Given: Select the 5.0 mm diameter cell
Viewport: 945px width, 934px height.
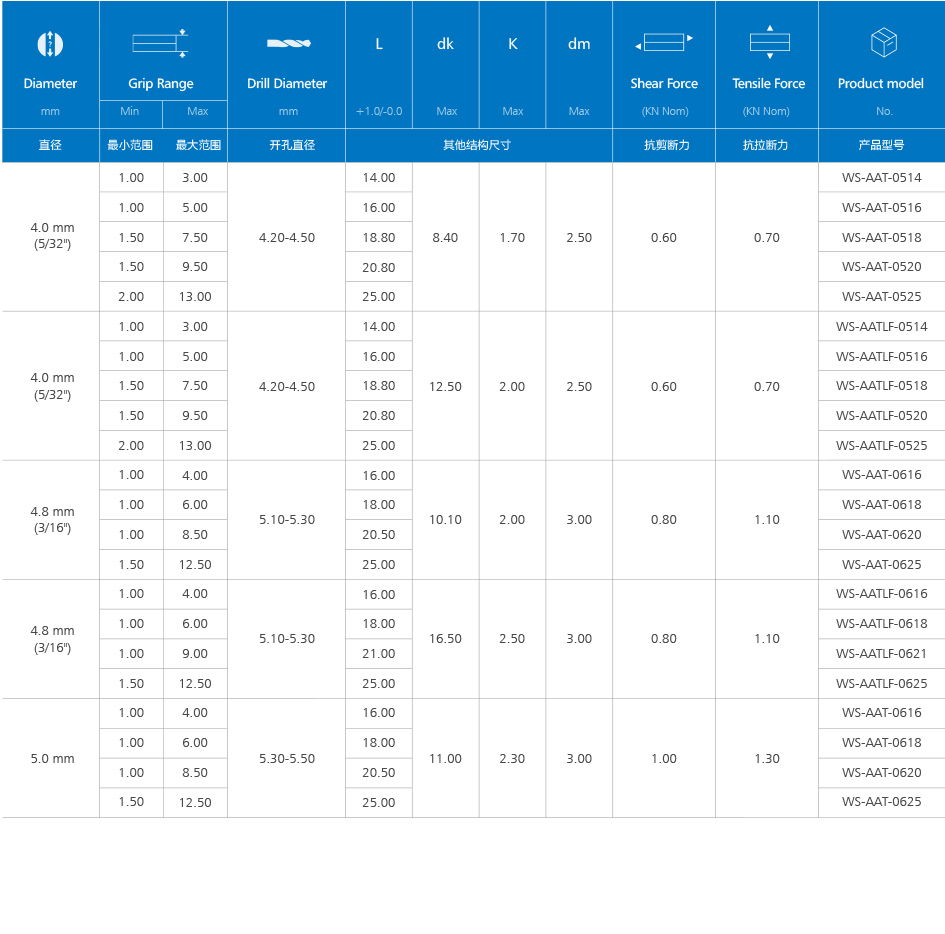Looking at the screenshot, I should [52, 759].
